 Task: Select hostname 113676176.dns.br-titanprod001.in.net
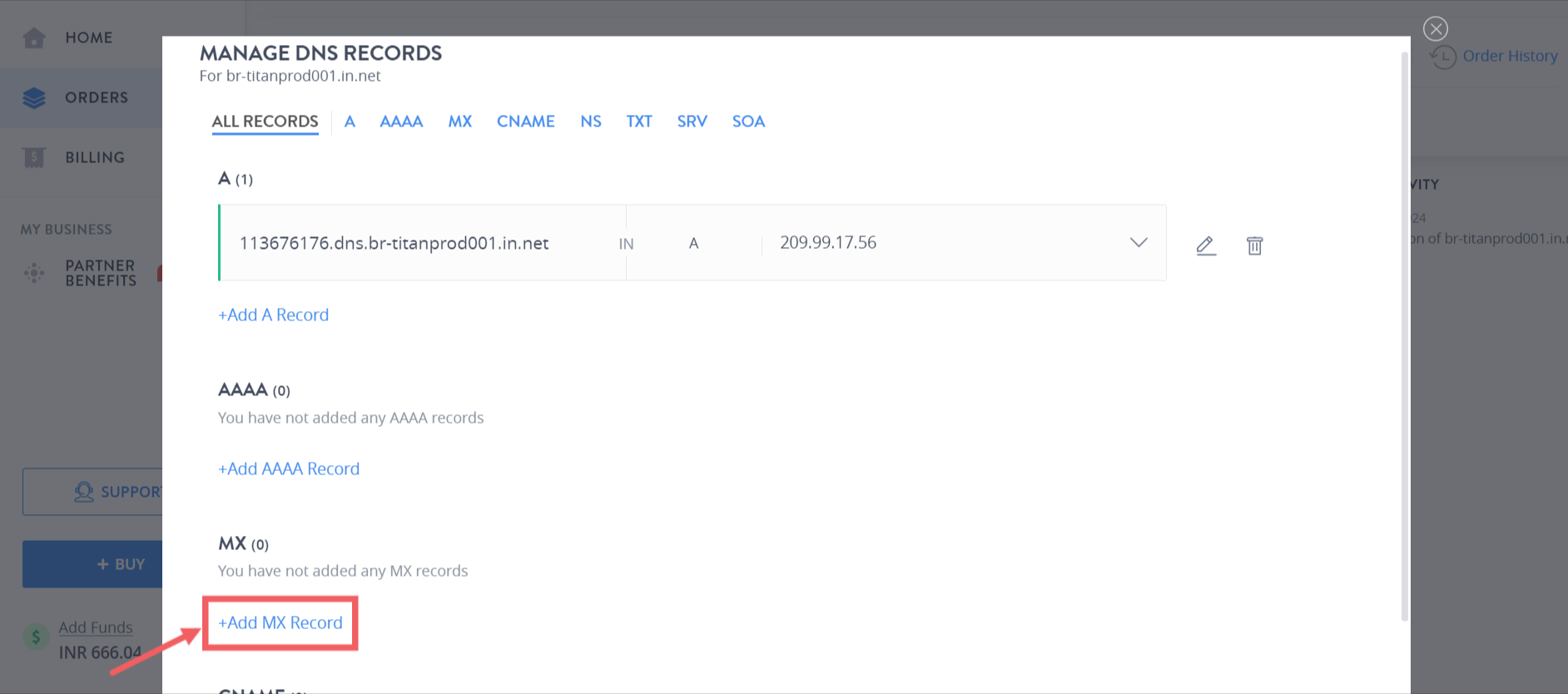394,243
